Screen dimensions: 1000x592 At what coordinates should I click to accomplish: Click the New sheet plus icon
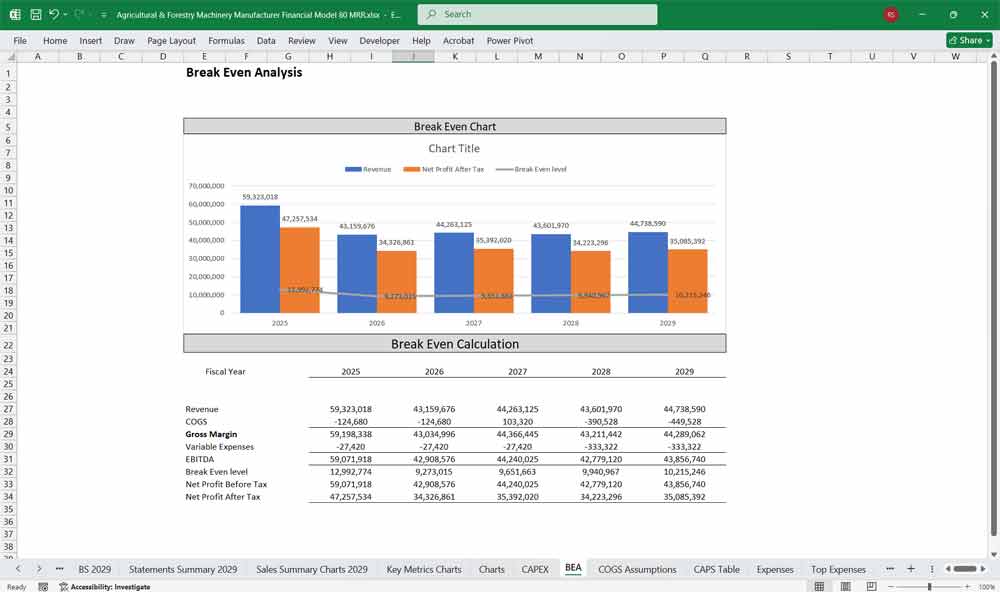(910, 569)
